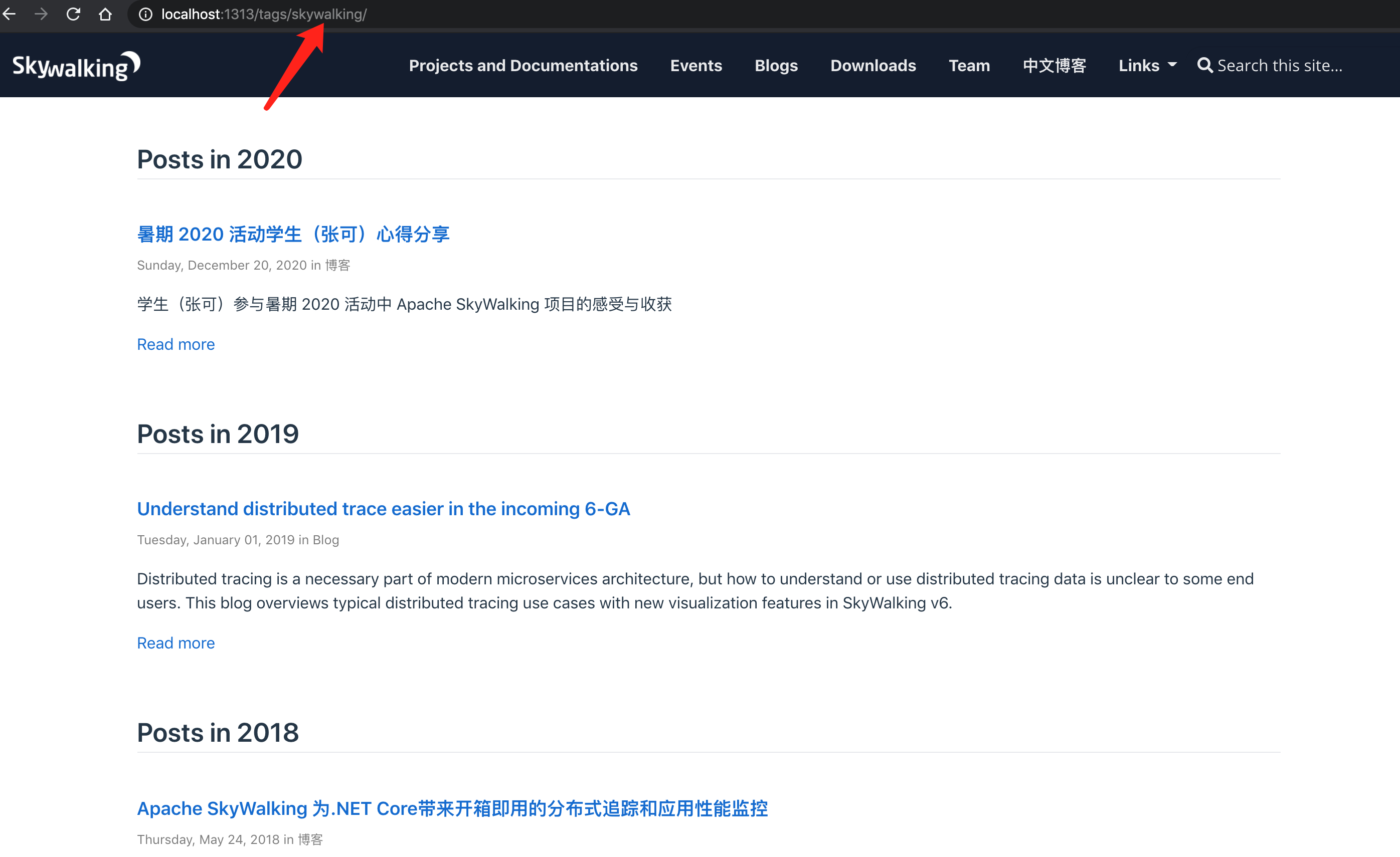This screenshot has width=1400, height=857.
Task: Open Understand distributed trace easier post
Action: point(384,508)
